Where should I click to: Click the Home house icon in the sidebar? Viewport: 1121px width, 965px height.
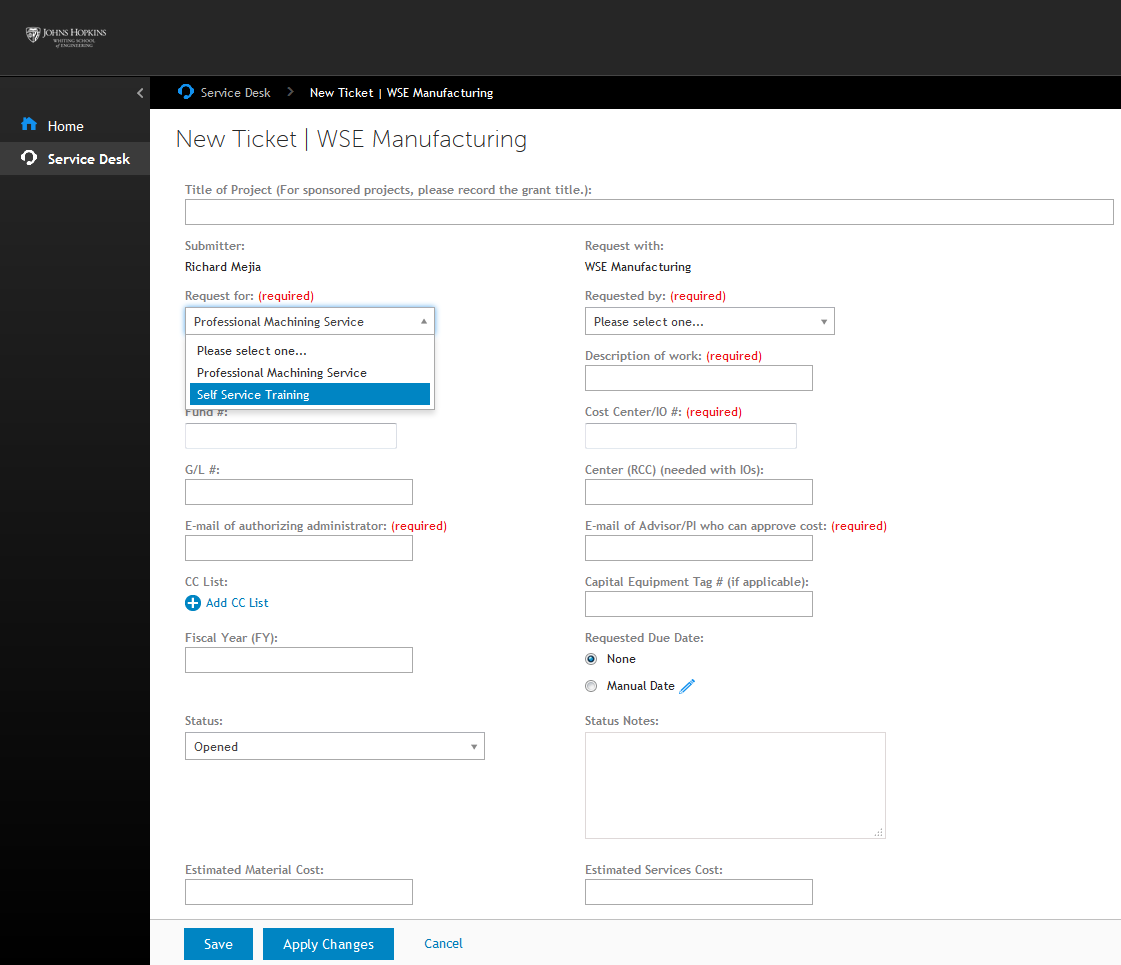[29, 124]
